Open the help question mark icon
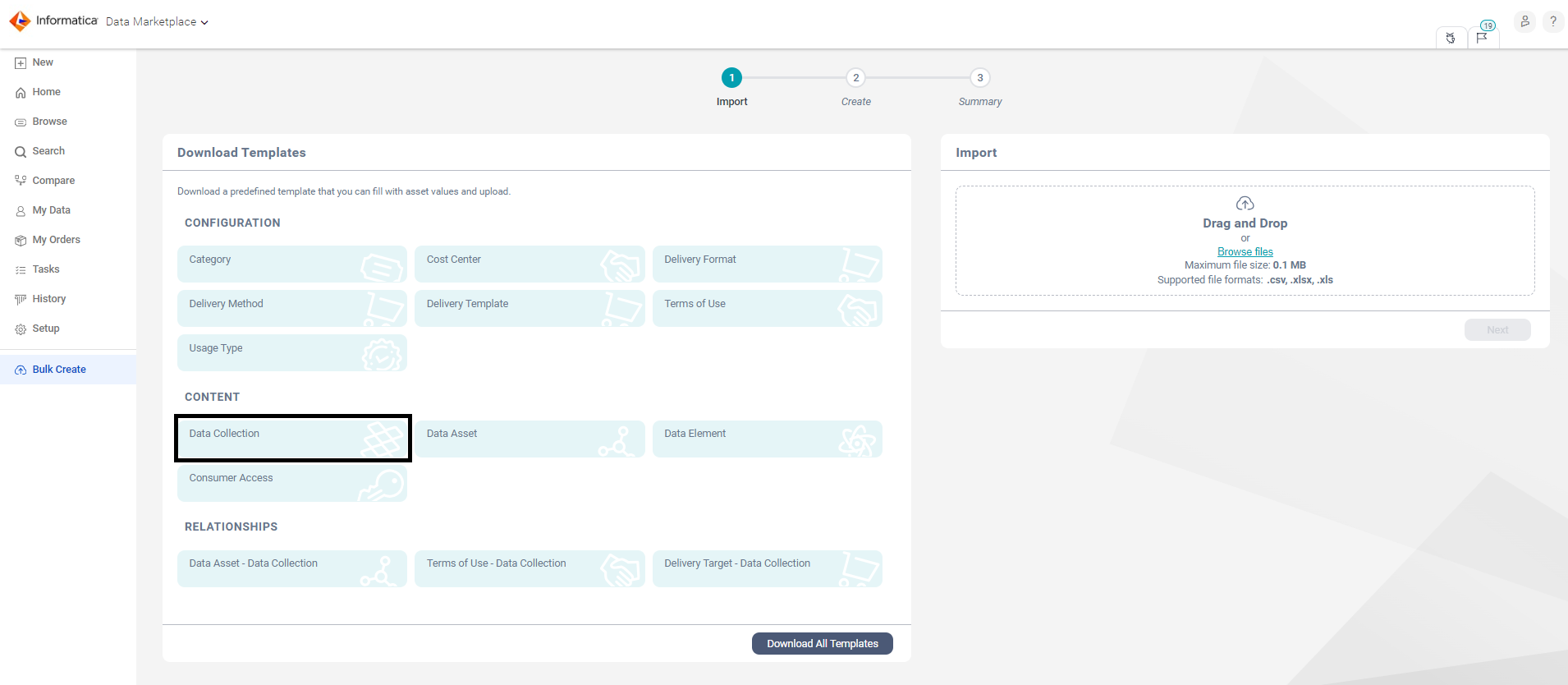 point(1553,21)
